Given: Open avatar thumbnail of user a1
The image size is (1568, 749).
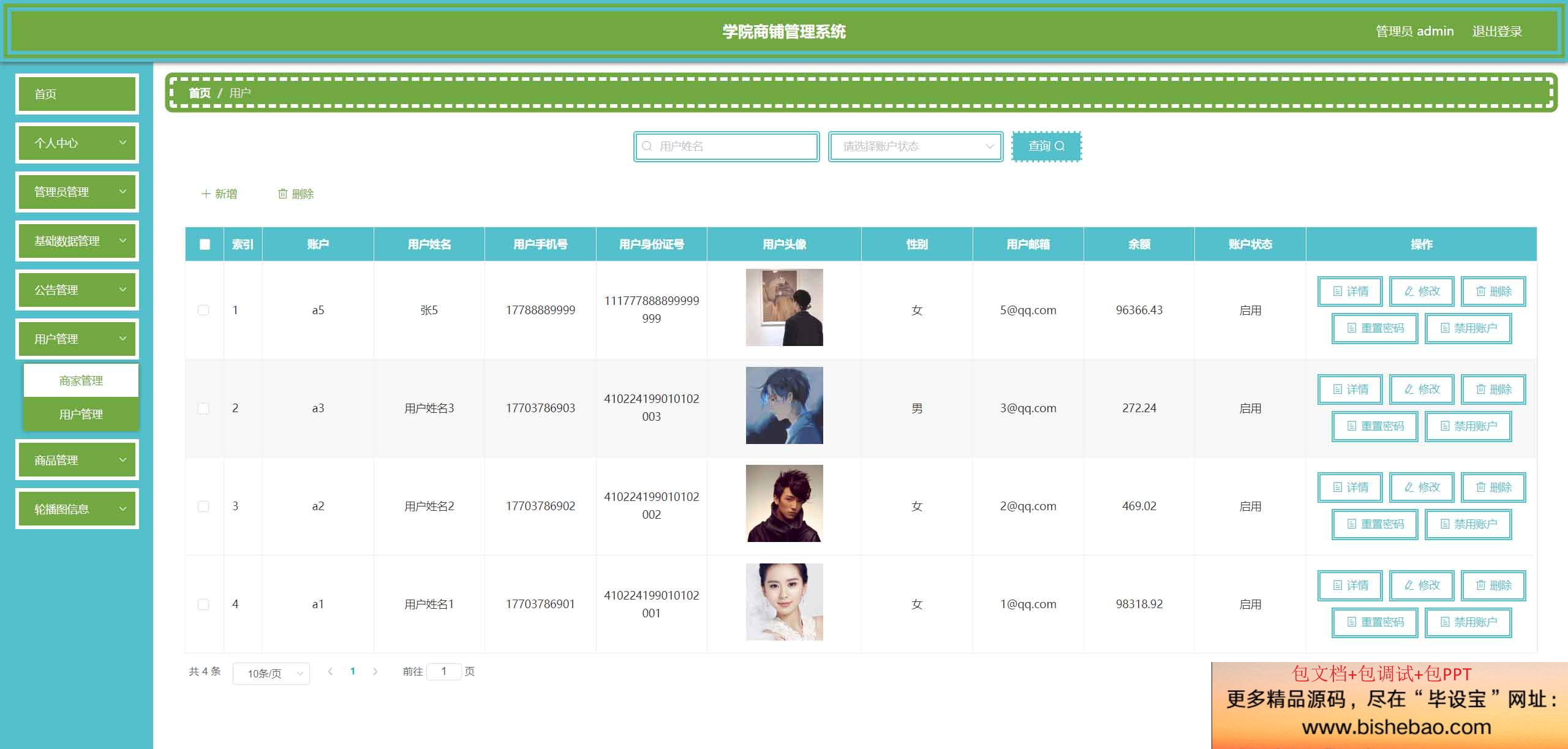Looking at the screenshot, I should coord(784,602).
